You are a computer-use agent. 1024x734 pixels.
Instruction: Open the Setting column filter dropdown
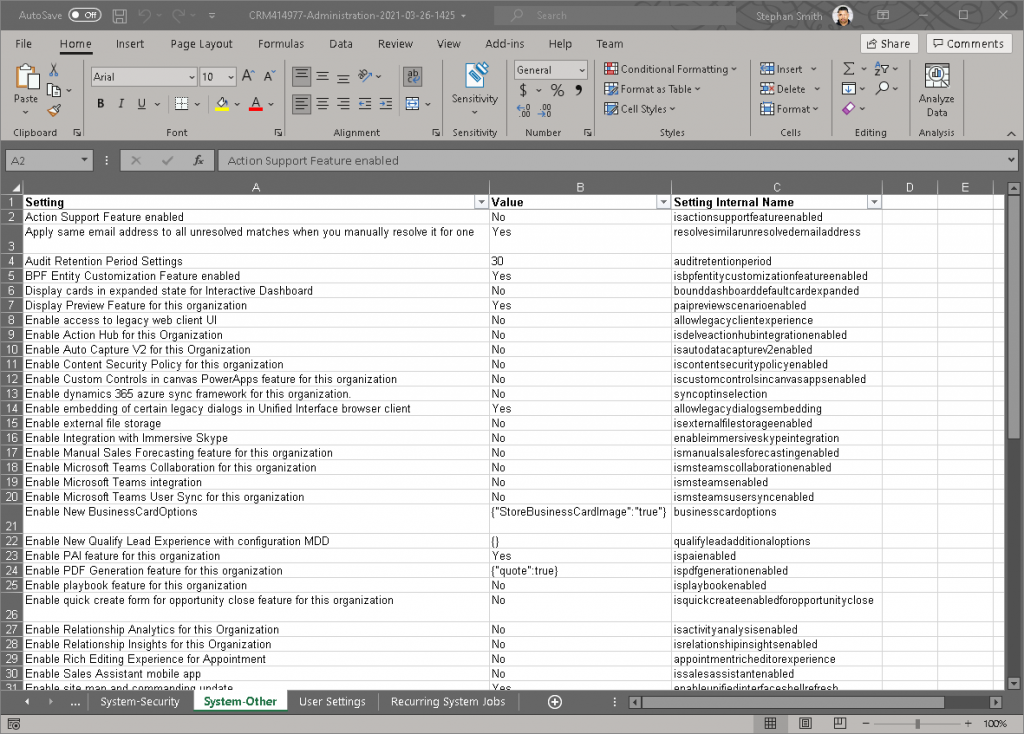point(479,202)
